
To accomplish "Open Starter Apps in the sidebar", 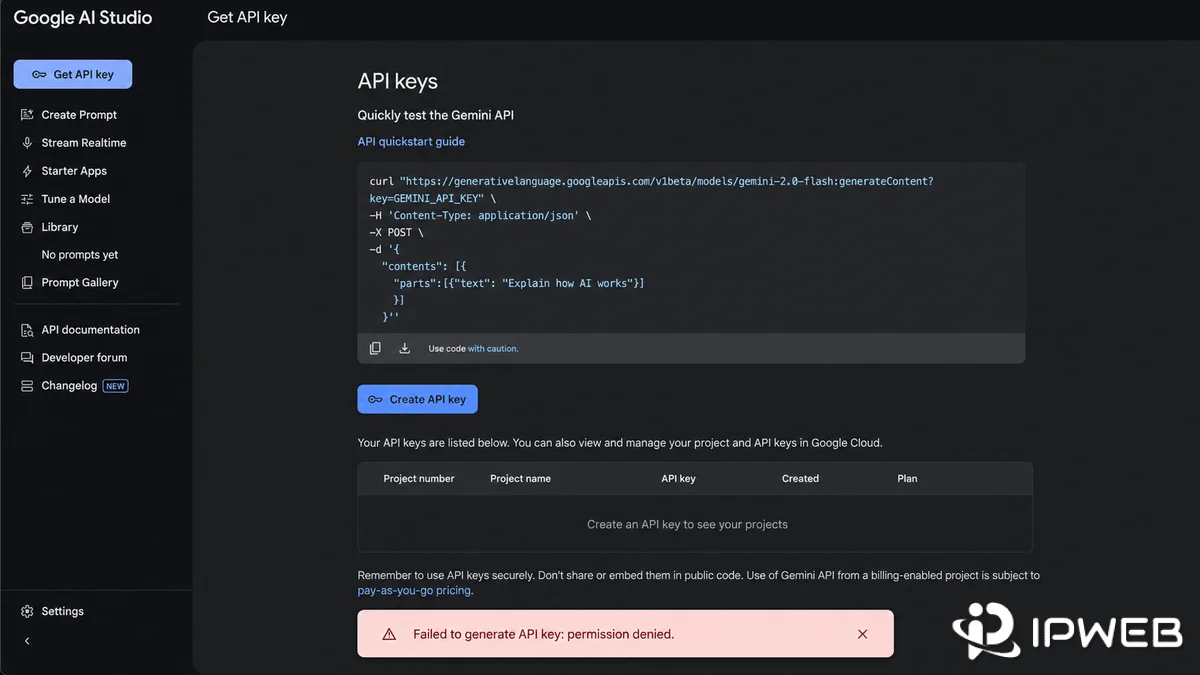I will [74, 171].
